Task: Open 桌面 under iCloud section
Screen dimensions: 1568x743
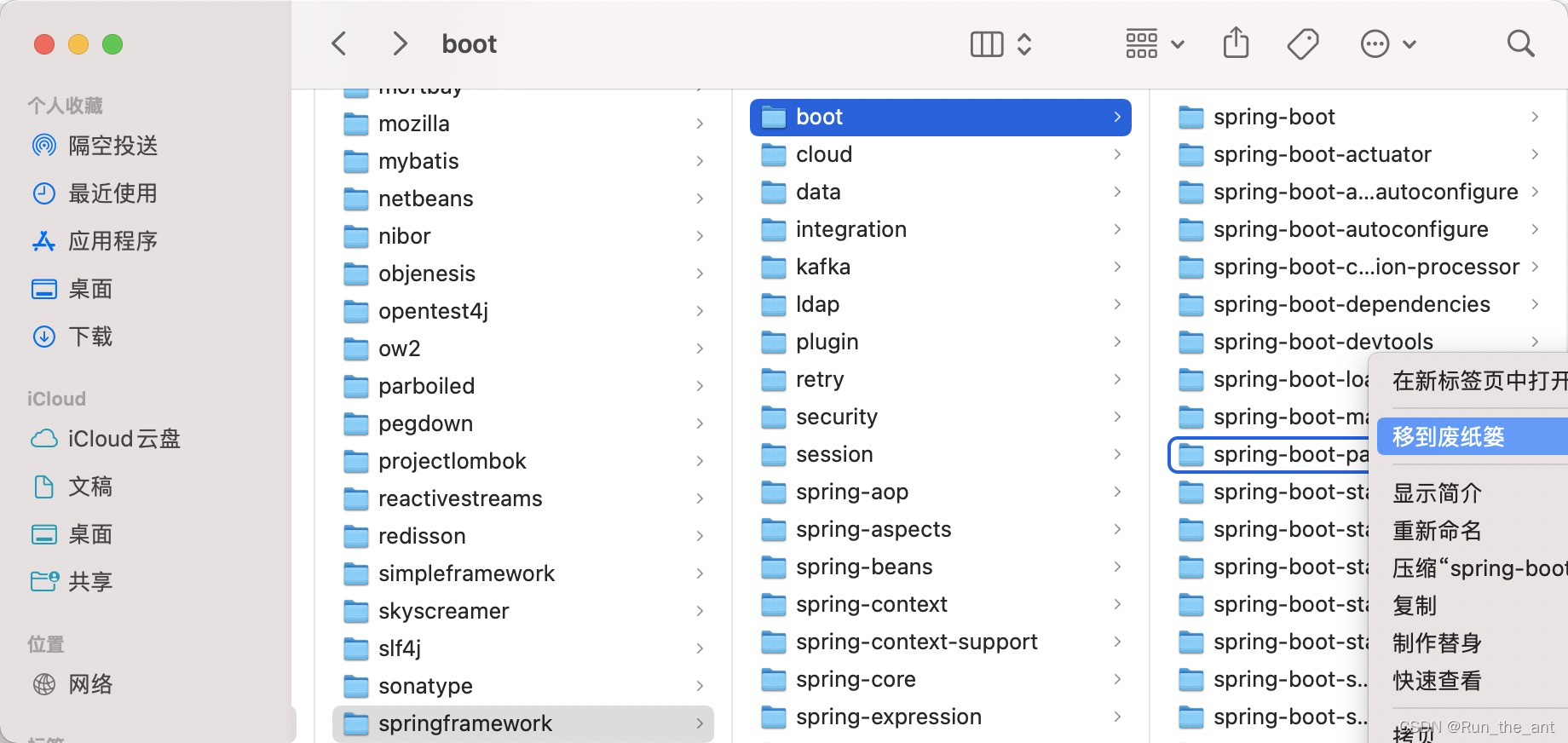Action: click(72, 534)
